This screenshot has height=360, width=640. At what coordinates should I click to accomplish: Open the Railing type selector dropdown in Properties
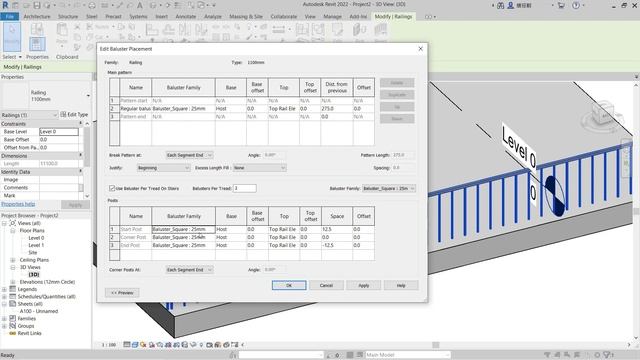88,96
